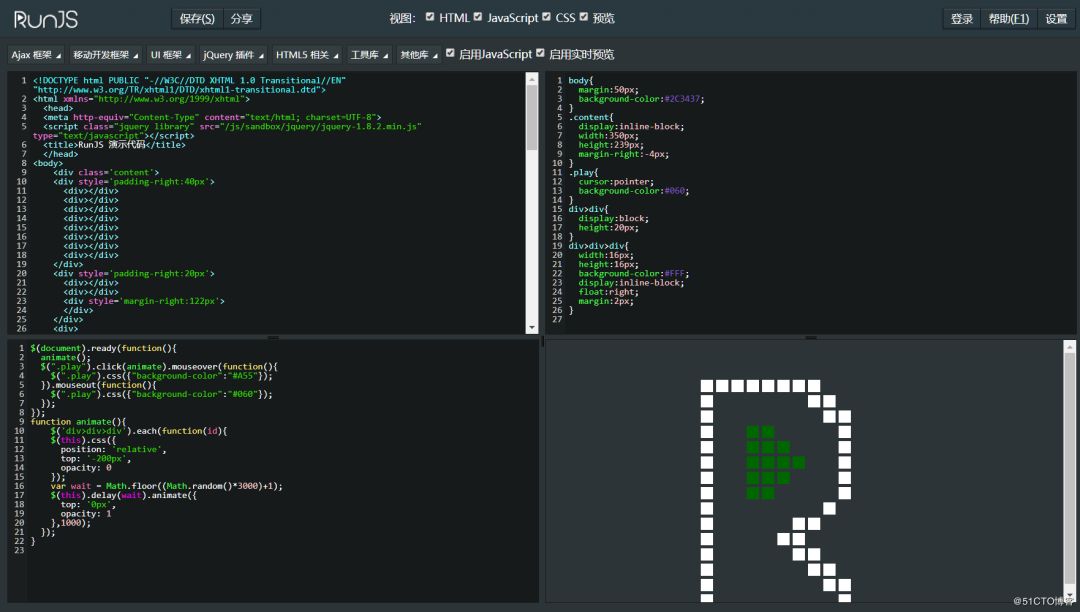Click the color value #2C3437 in CSS
This screenshot has width=1080, height=612.
(x=682, y=99)
